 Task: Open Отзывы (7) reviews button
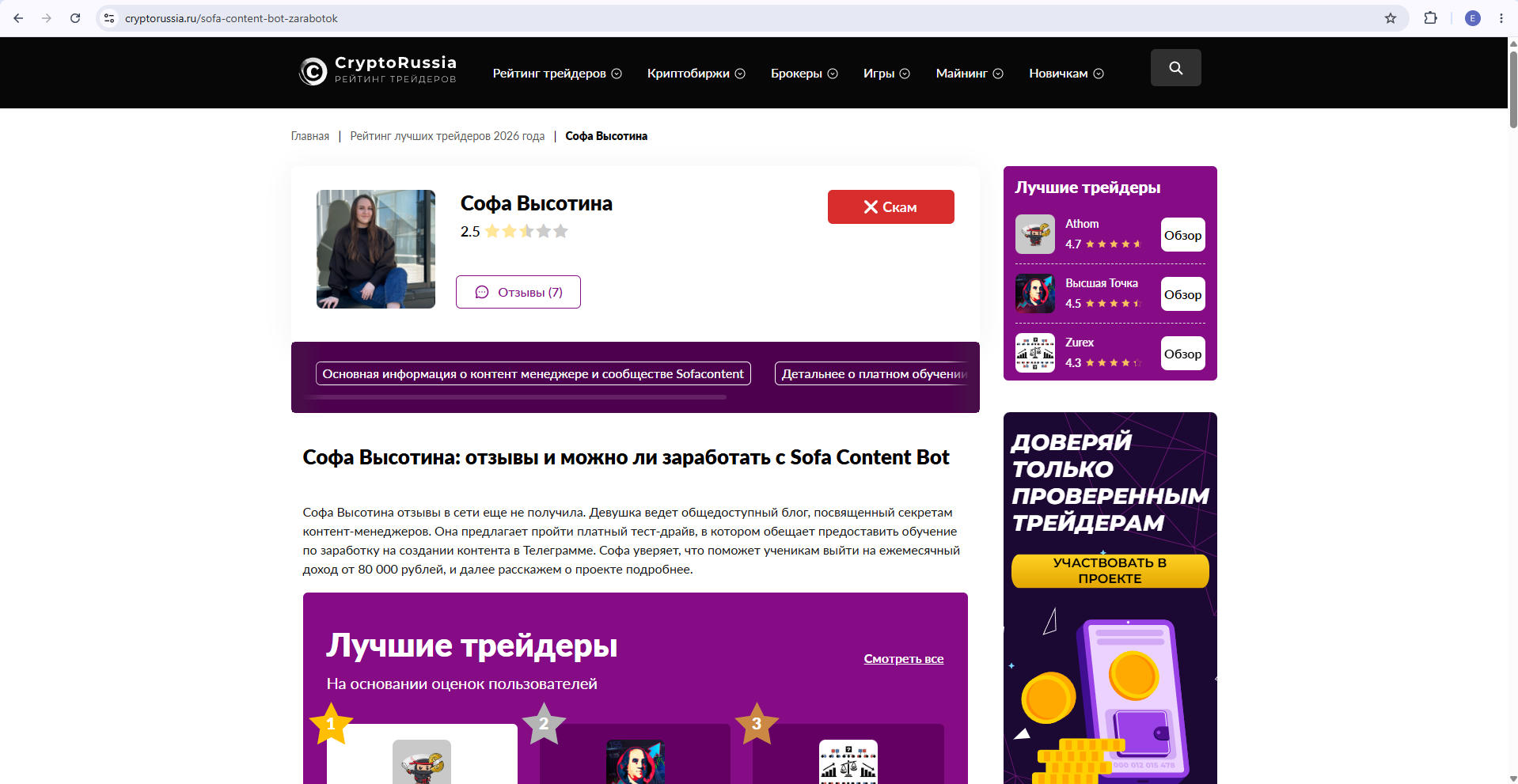[518, 292]
